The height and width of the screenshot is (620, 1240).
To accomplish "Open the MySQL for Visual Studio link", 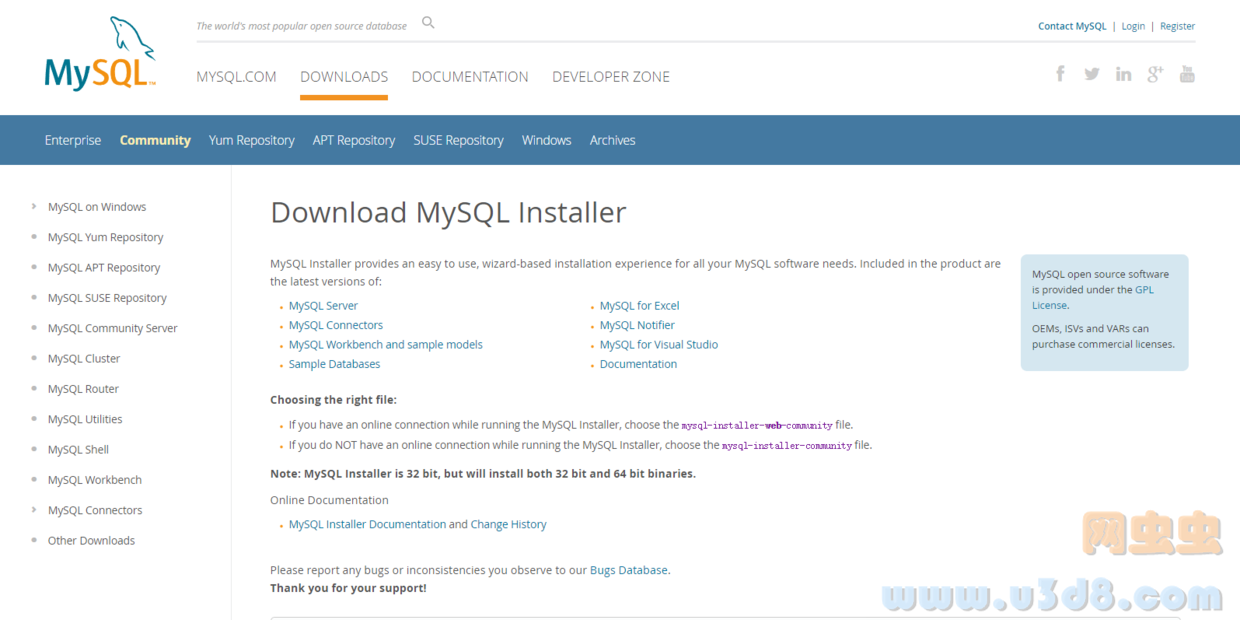I will click(x=659, y=344).
